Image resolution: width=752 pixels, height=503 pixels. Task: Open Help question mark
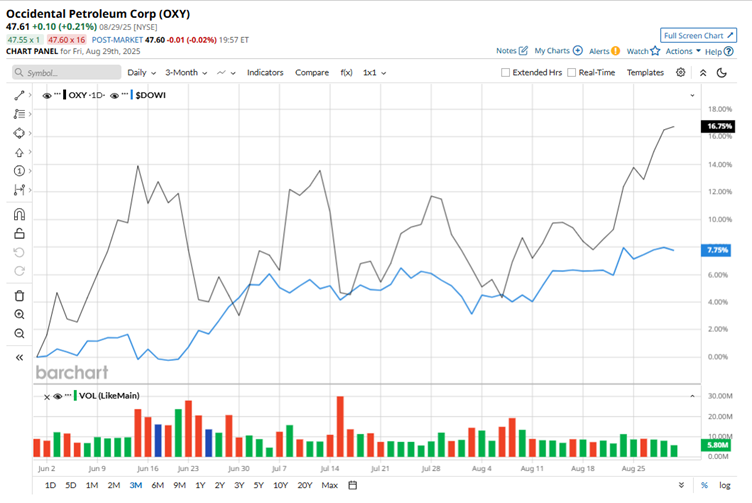728,51
